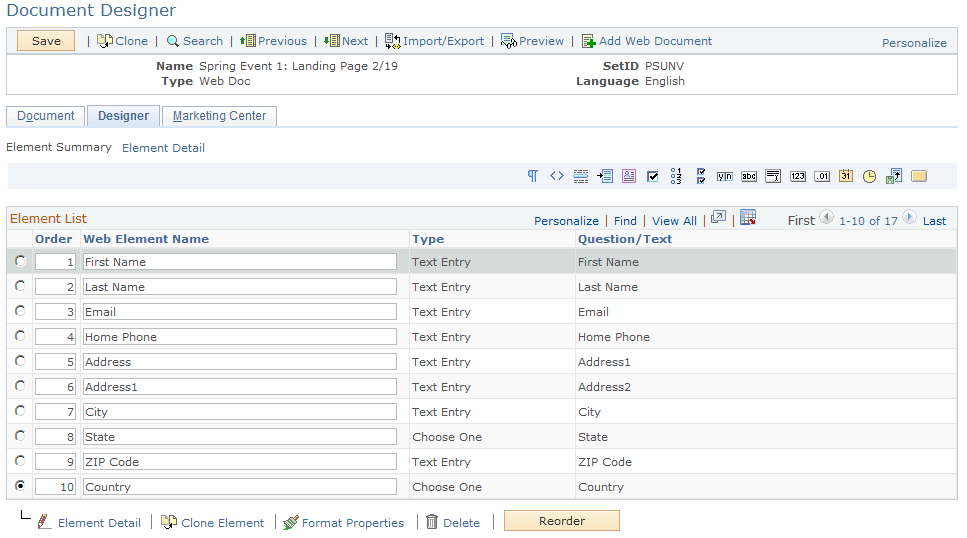Preview the web document
The height and width of the screenshot is (538, 967).
[532, 41]
